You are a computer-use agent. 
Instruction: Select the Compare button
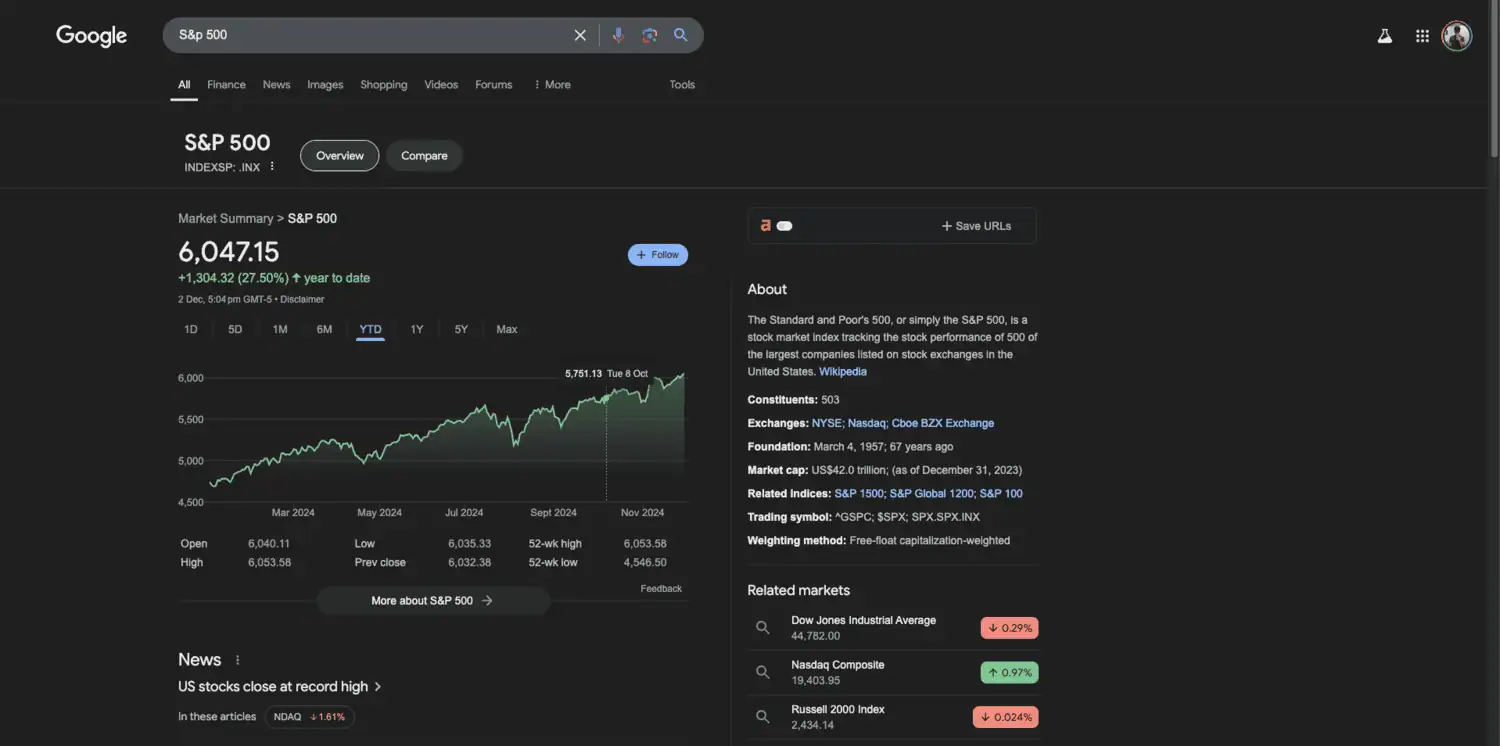[x=424, y=156]
